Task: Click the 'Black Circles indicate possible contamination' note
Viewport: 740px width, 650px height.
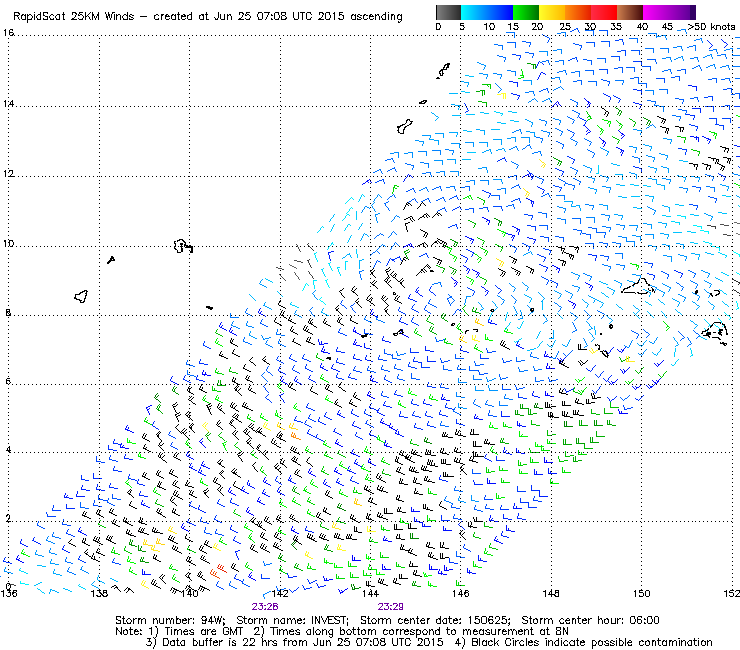Action: [592, 642]
